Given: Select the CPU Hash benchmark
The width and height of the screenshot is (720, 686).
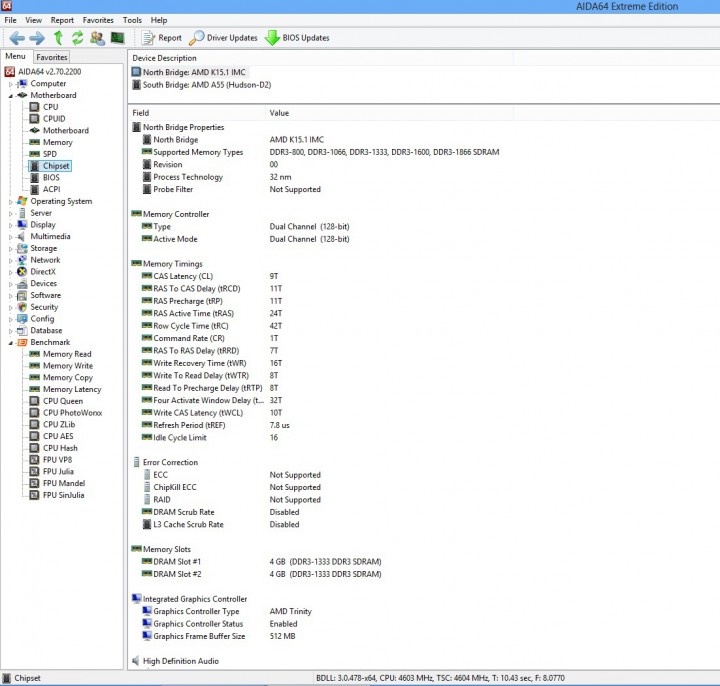Looking at the screenshot, I should tap(53, 448).
